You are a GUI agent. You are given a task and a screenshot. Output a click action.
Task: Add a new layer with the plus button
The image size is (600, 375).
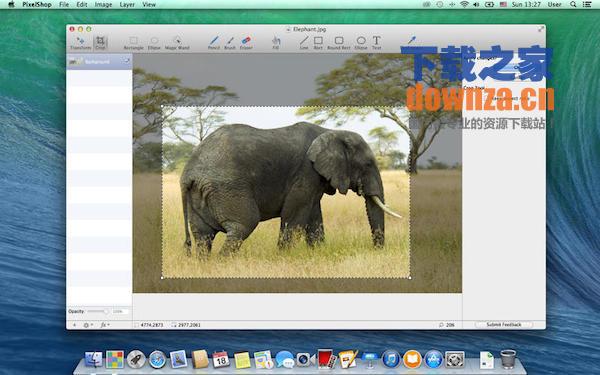[74, 325]
